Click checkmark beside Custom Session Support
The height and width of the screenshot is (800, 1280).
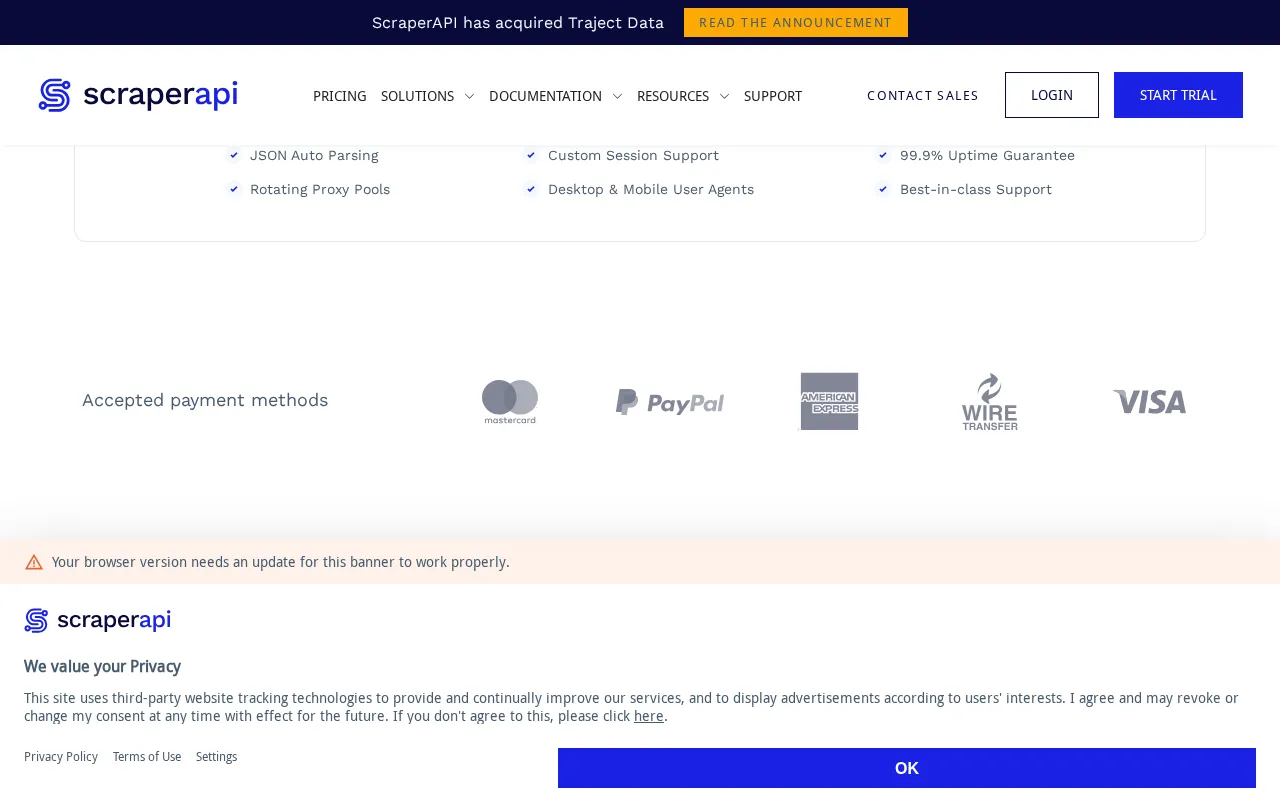click(532, 155)
